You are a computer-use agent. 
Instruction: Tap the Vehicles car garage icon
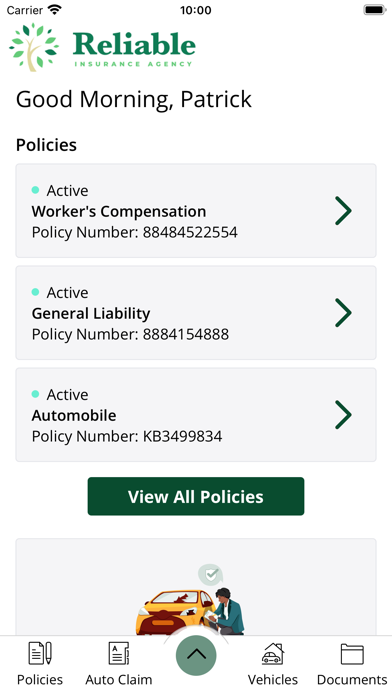pyautogui.click(x=273, y=653)
